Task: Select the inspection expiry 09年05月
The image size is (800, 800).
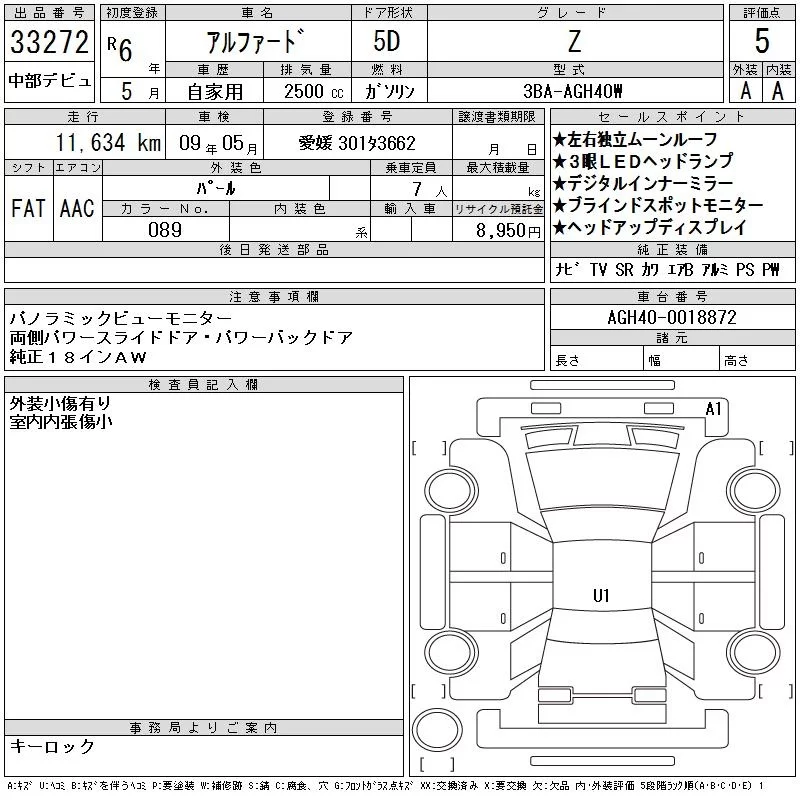Action: pos(218,144)
